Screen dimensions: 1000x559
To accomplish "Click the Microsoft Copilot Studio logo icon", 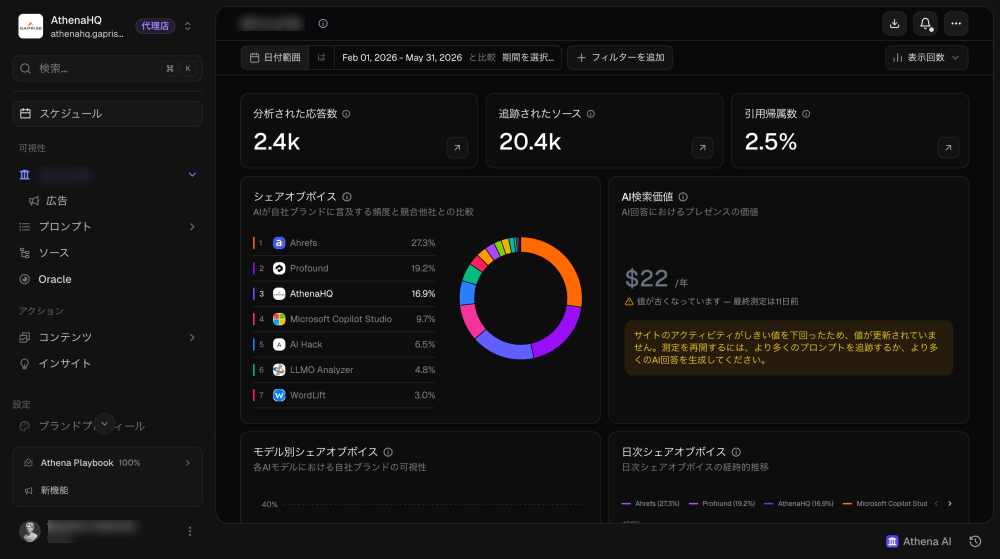I will 279,319.
